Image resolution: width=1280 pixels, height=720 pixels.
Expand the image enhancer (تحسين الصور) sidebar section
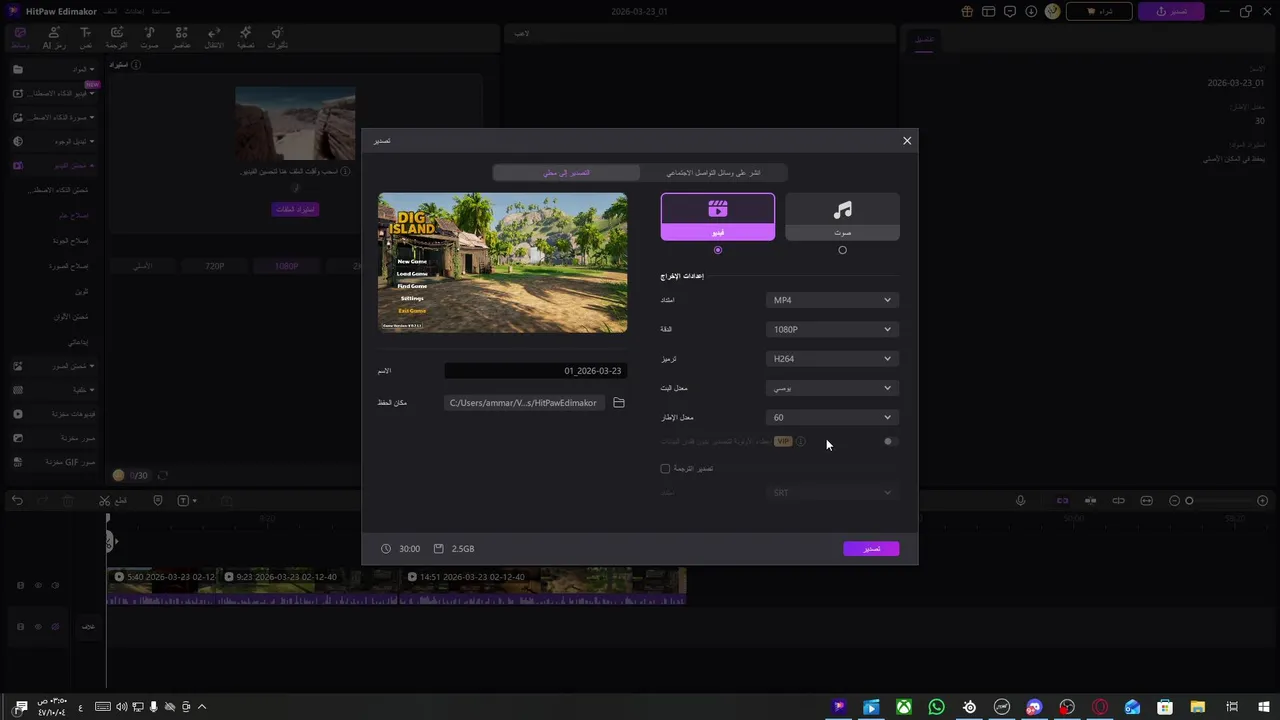(55, 366)
